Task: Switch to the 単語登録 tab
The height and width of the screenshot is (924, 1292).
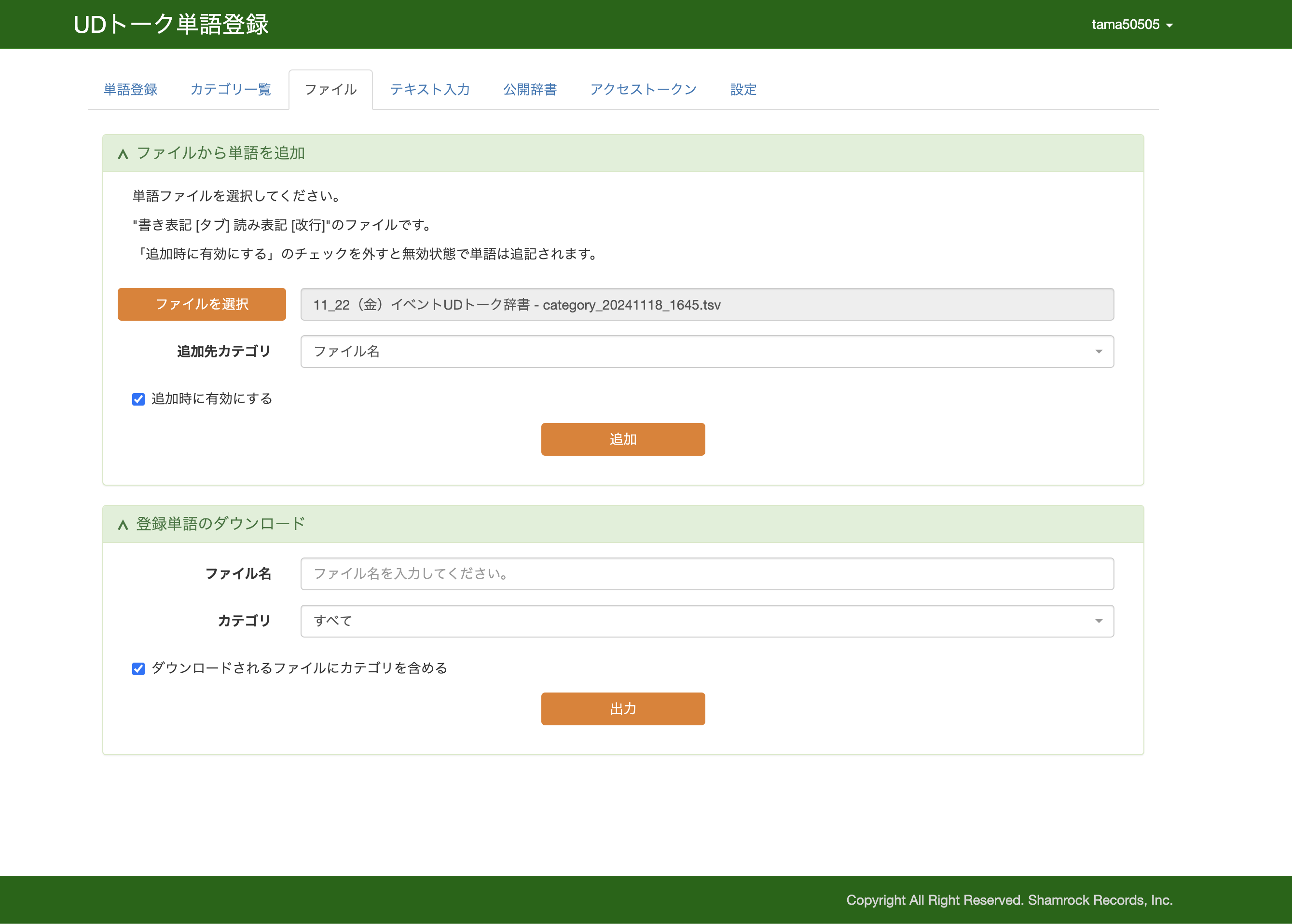Action: pyautogui.click(x=130, y=89)
